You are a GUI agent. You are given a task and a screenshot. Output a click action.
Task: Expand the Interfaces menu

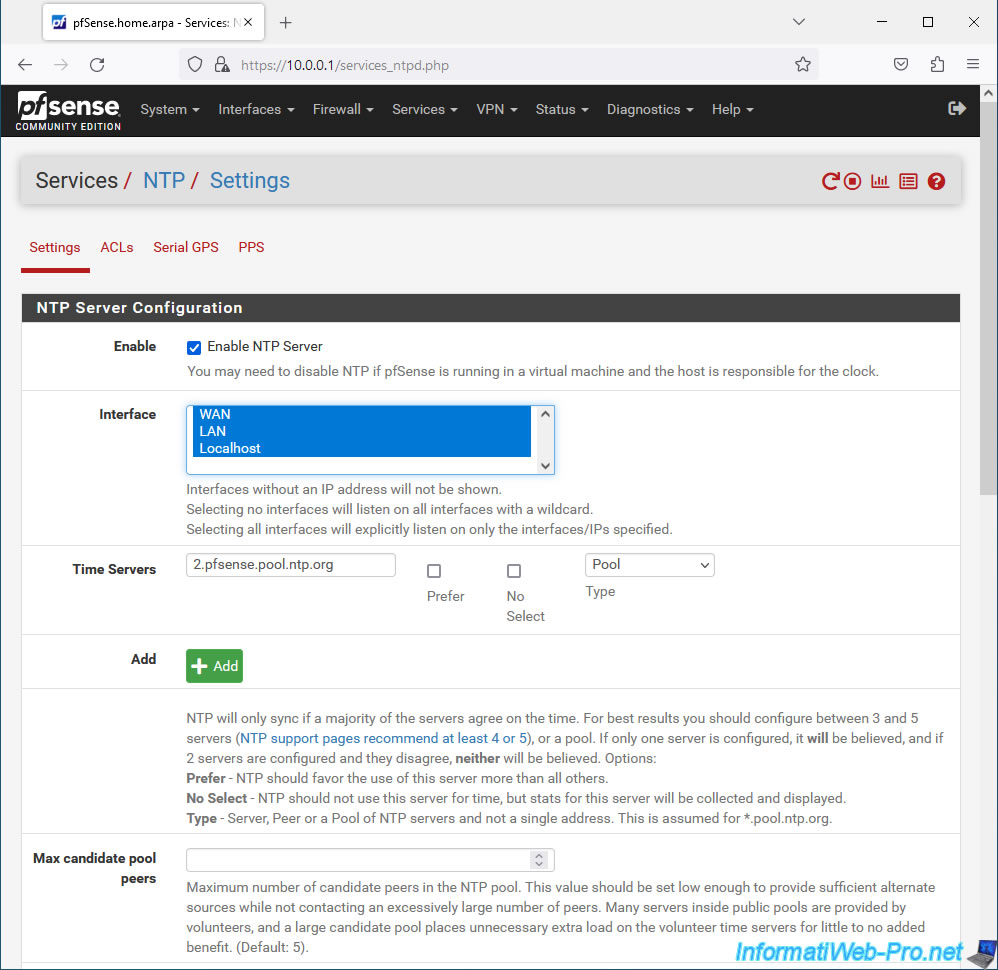click(256, 109)
